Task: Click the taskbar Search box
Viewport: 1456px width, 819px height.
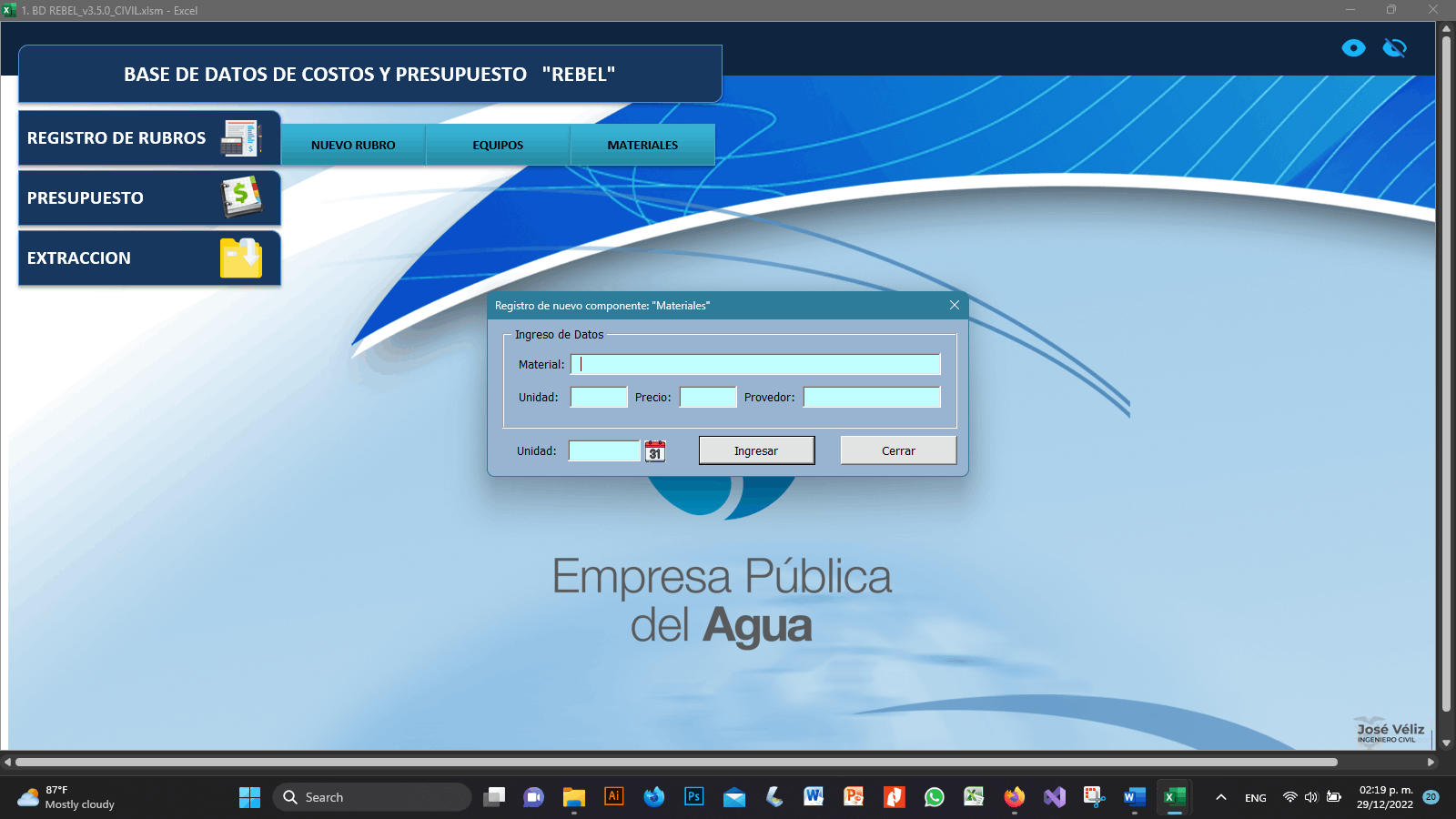Action: click(x=372, y=797)
